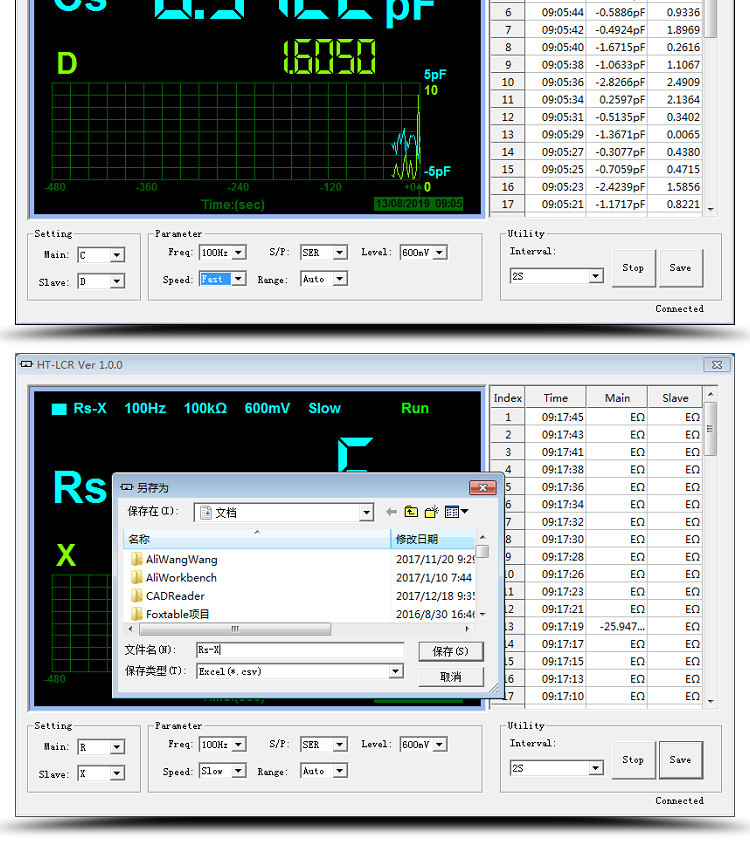
Task: Close the 另存为 save dialog
Action: [483, 487]
